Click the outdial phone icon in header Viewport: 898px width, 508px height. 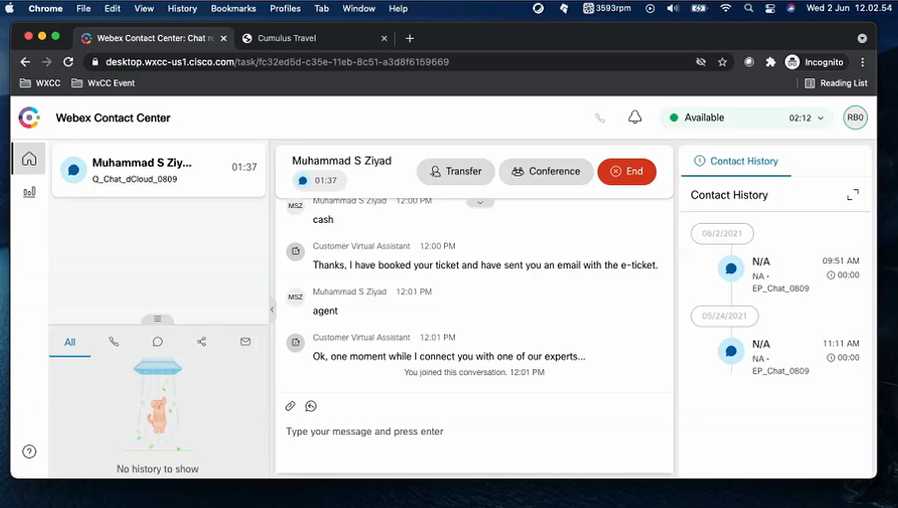600,118
